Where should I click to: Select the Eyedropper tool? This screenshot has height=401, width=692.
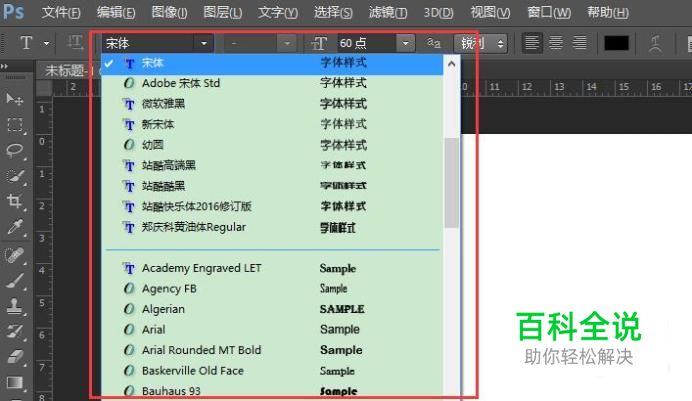pos(15,227)
